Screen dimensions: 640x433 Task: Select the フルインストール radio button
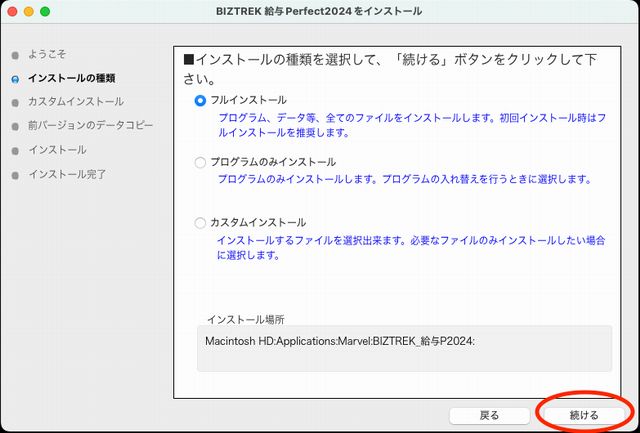pos(200,100)
